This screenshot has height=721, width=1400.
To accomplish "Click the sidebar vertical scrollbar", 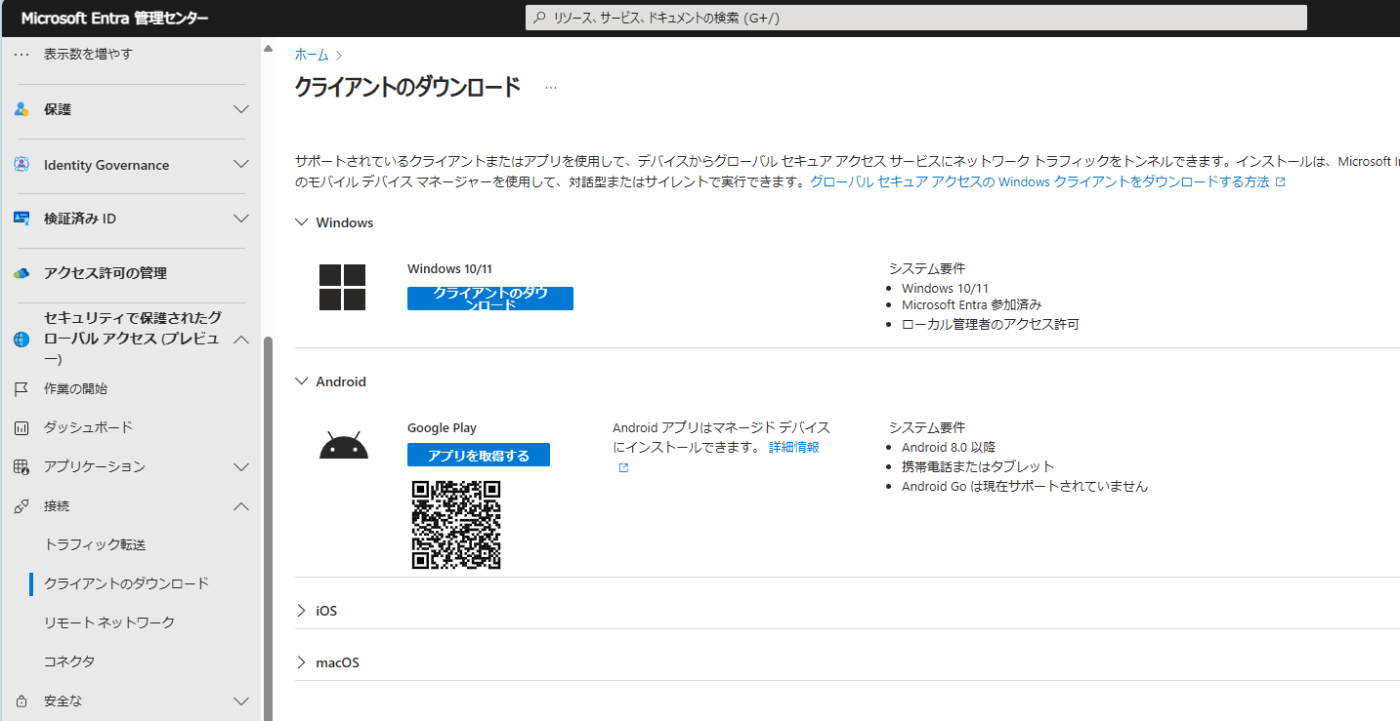I will pos(267,530).
